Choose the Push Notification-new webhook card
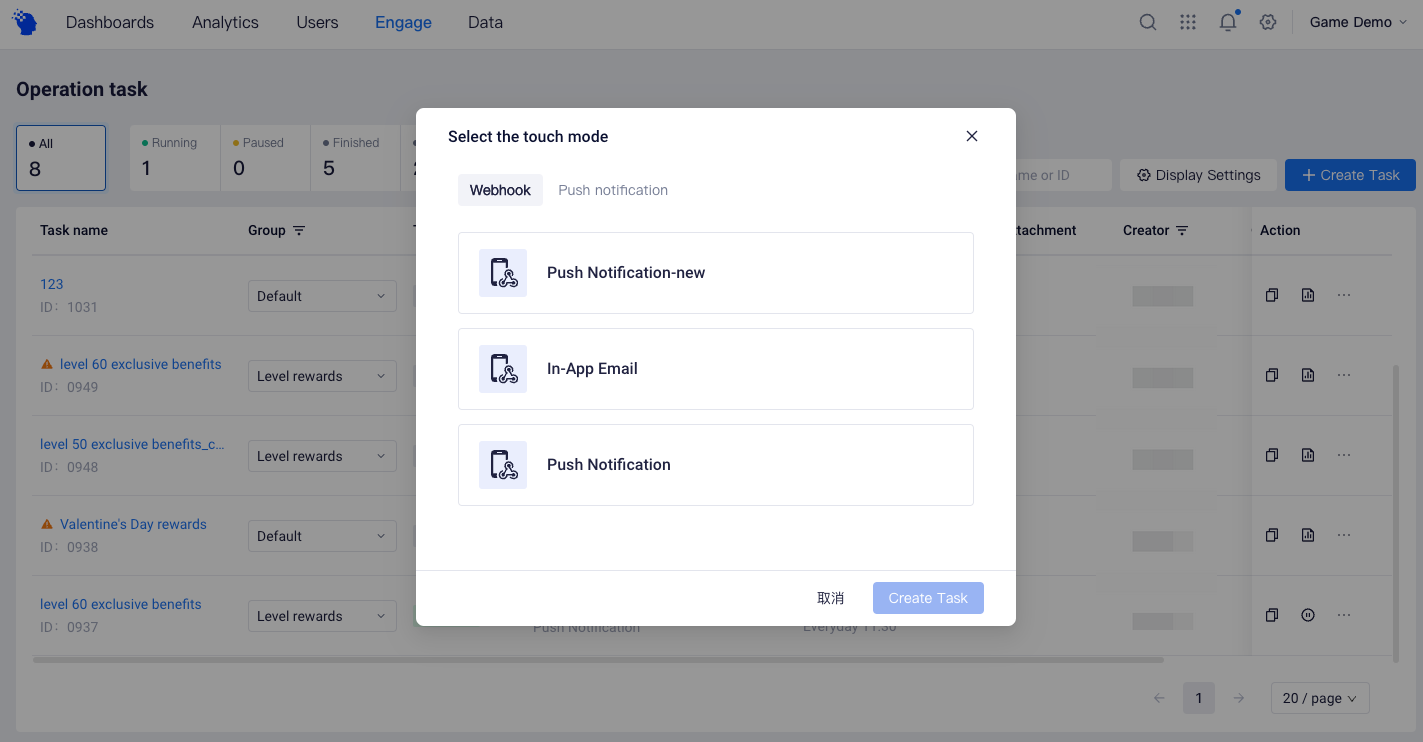1423x742 pixels. point(715,273)
